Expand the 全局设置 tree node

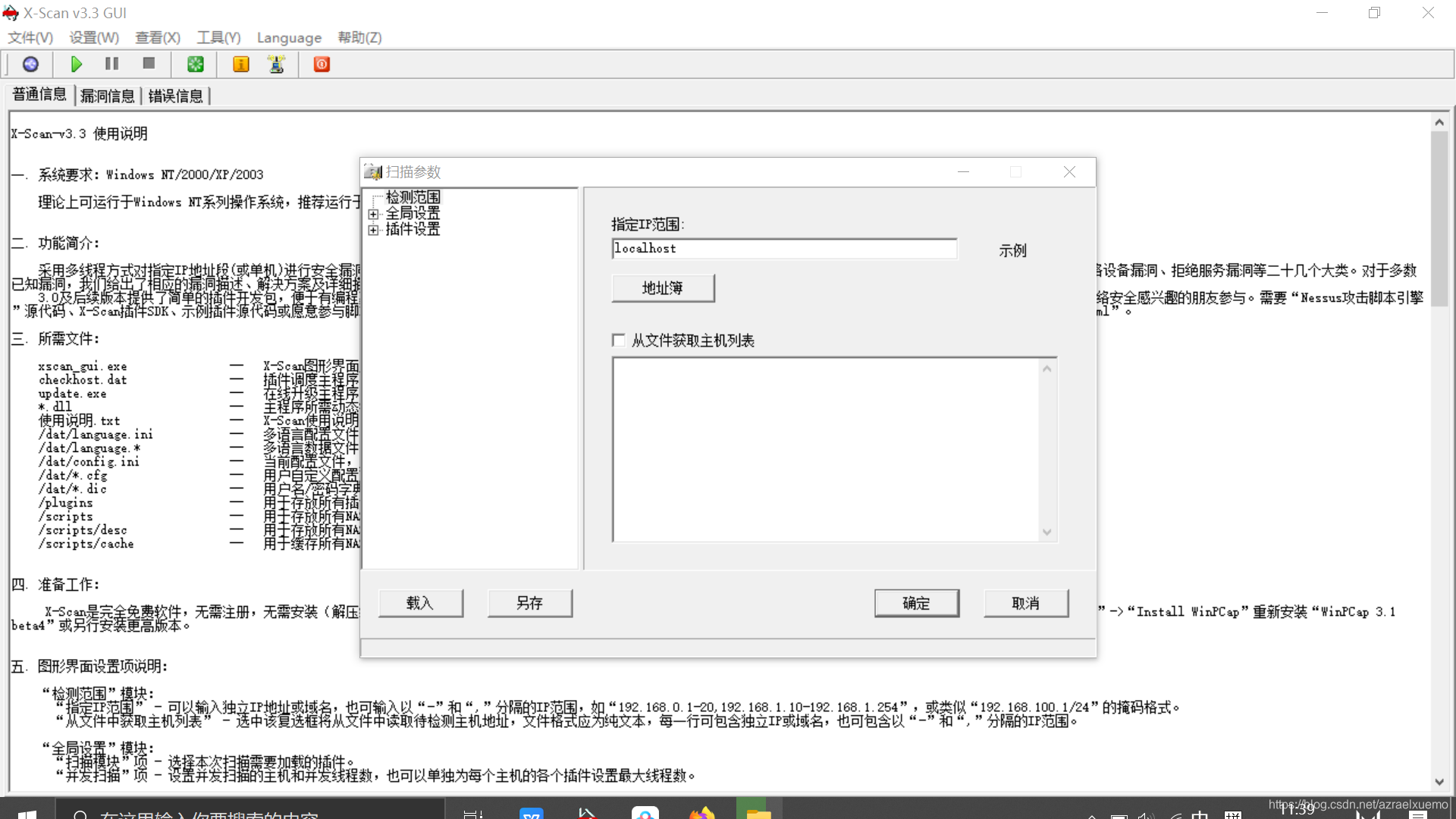point(373,215)
